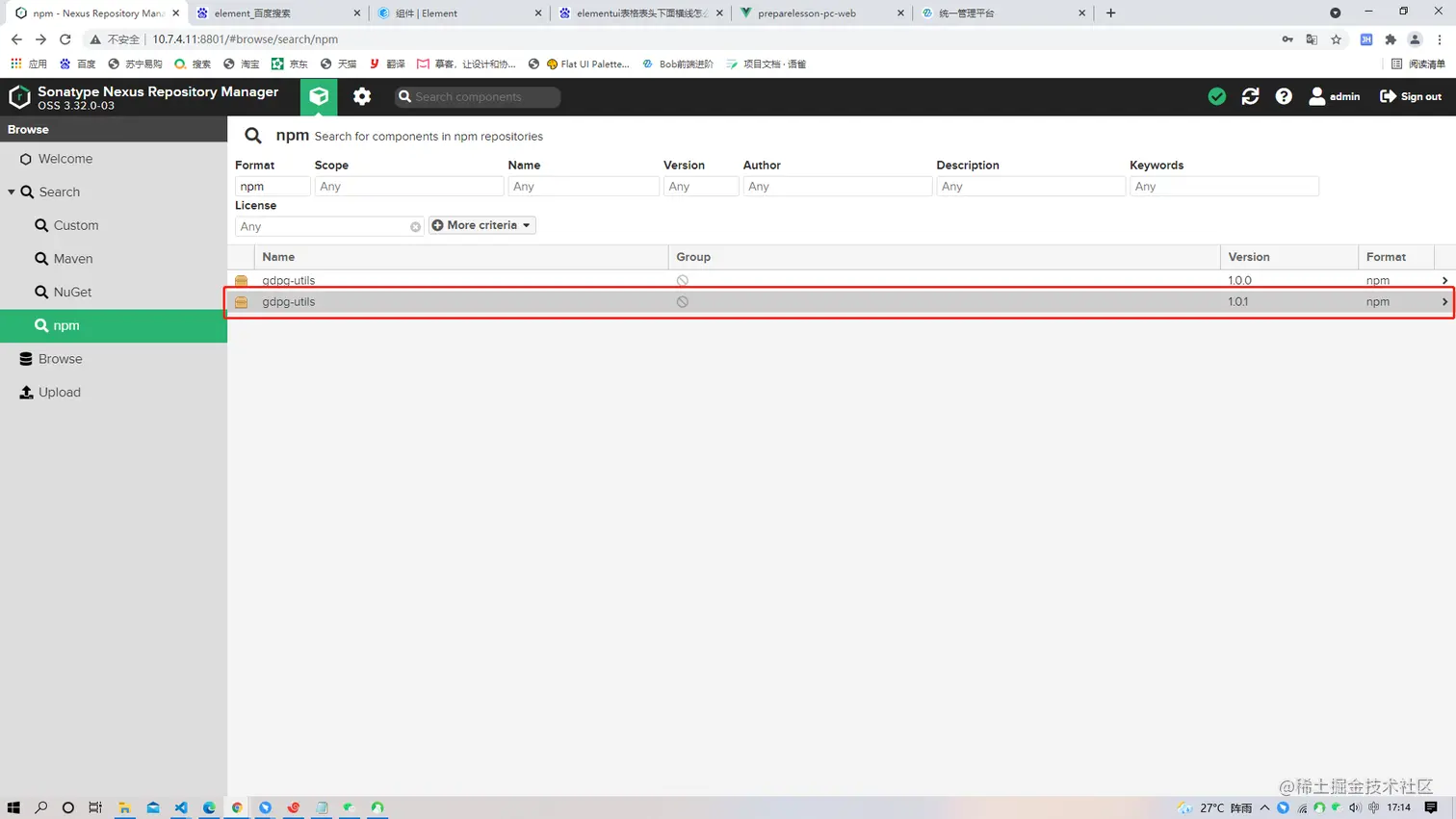The width and height of the screenshot is (1456, 819).
Task: Switch to preparelesson-pc-web browser tab
Action: pos(820,13)
